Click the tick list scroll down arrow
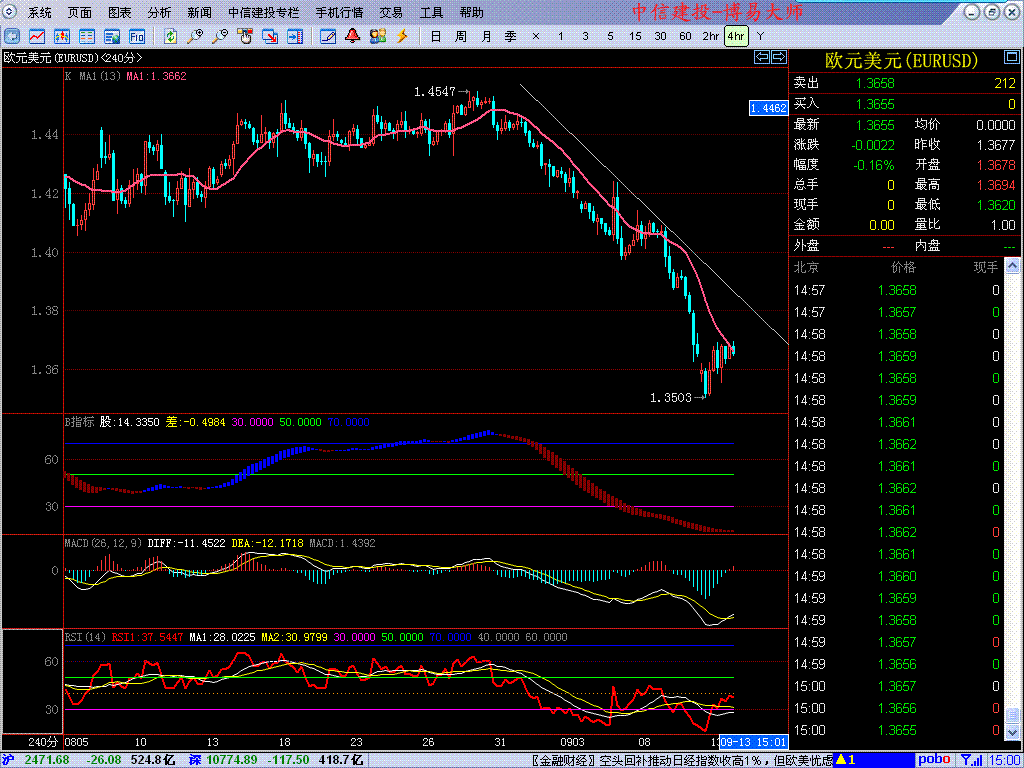This screenshot has width=1024, height=768. [x=1012, y=734]
